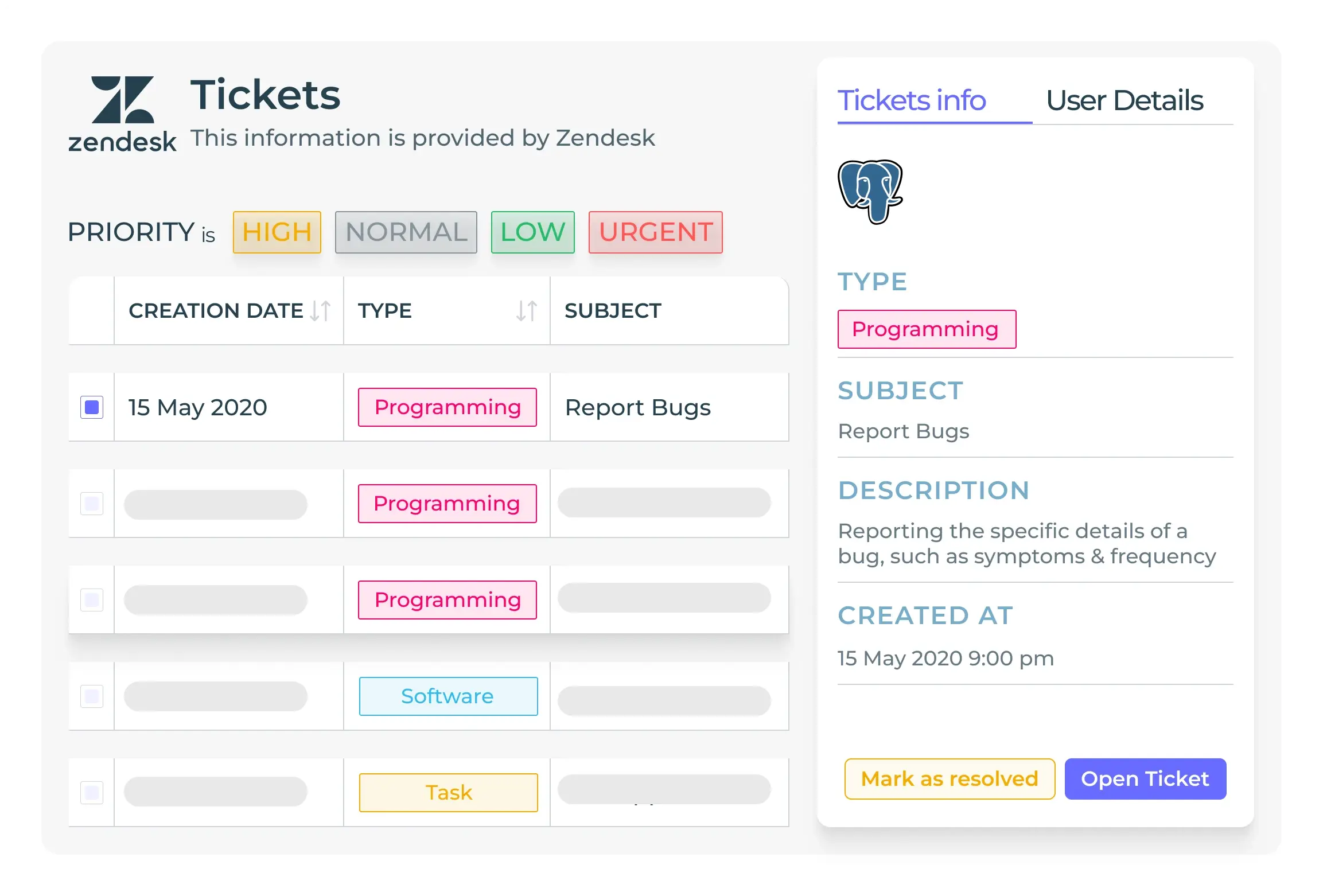The width and height of the screenshot is (1323, 896).
Task: Filter by NORMAL priority tag
Action: point(406,232)
